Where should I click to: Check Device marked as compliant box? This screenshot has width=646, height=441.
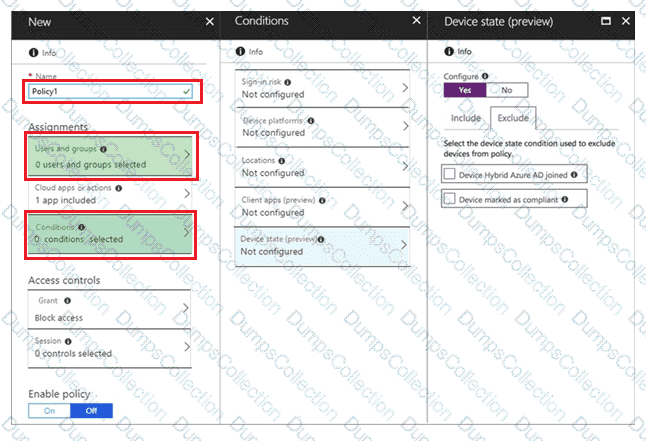pyautogui.click(x=449, y=199)
